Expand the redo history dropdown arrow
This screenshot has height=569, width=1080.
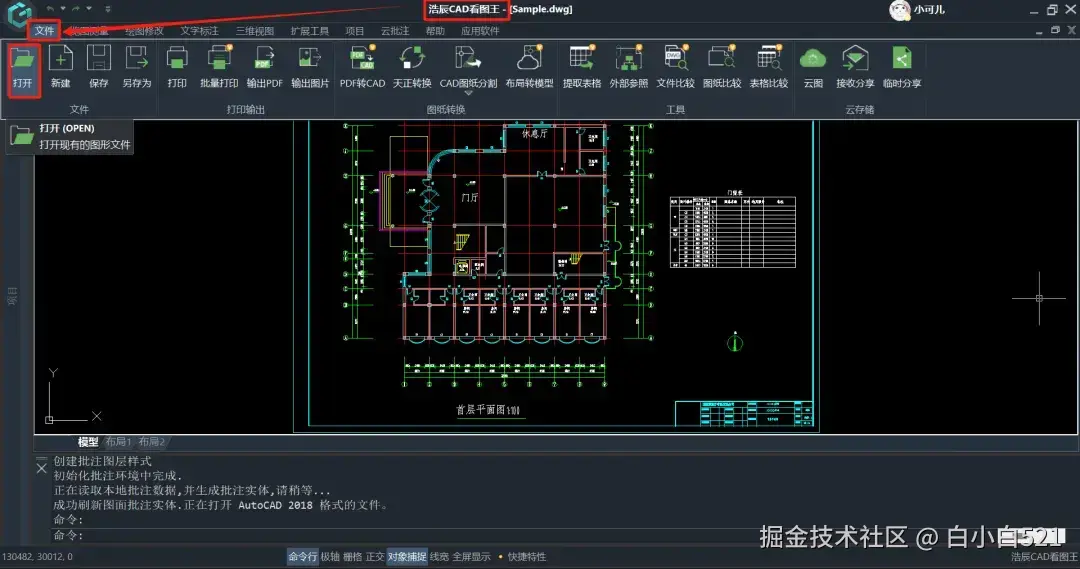coord(89,8)
